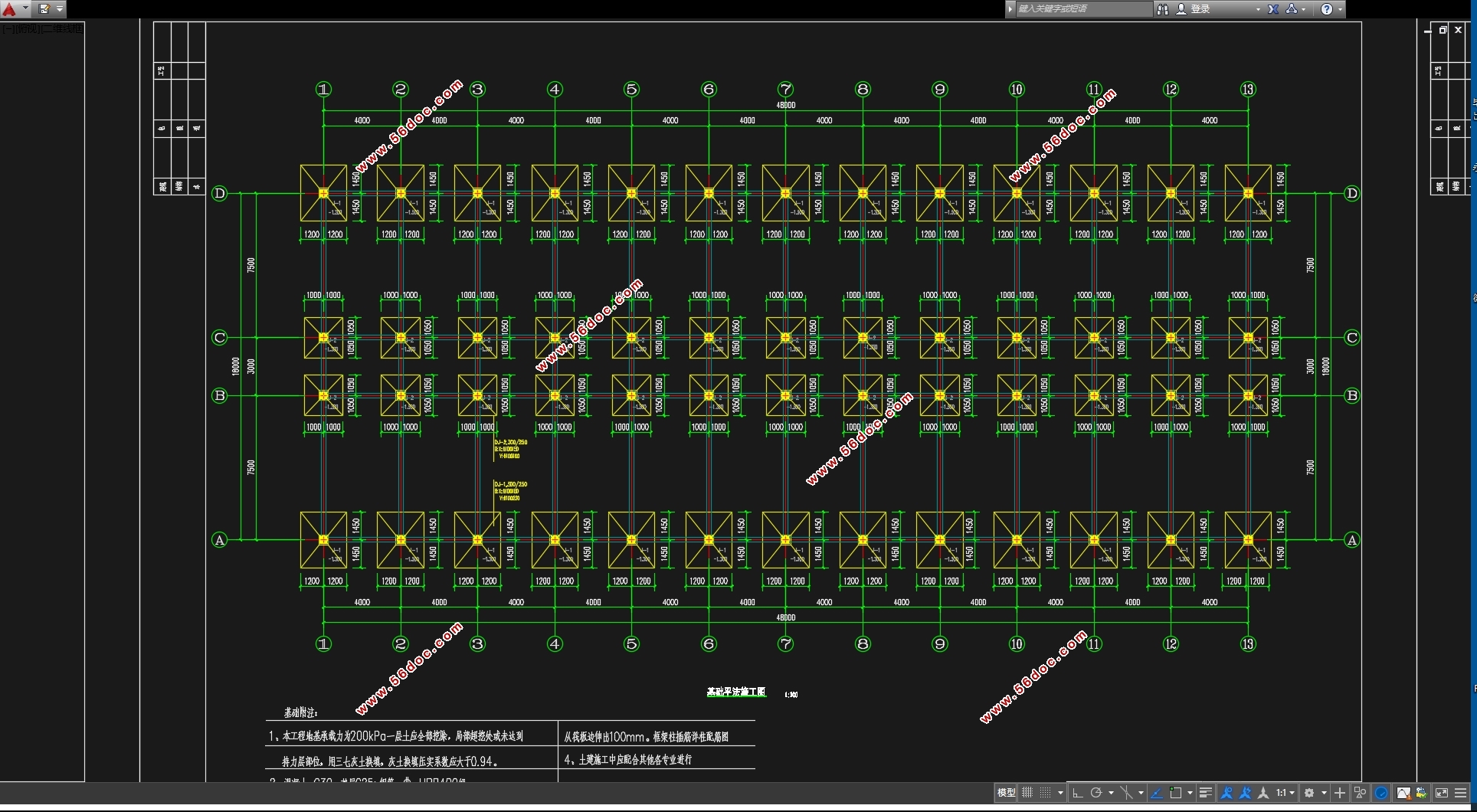Viewport: 1477px width, 812px height.
Task: Open the 1:1 annotation scale list
Action: [1285, 793]
